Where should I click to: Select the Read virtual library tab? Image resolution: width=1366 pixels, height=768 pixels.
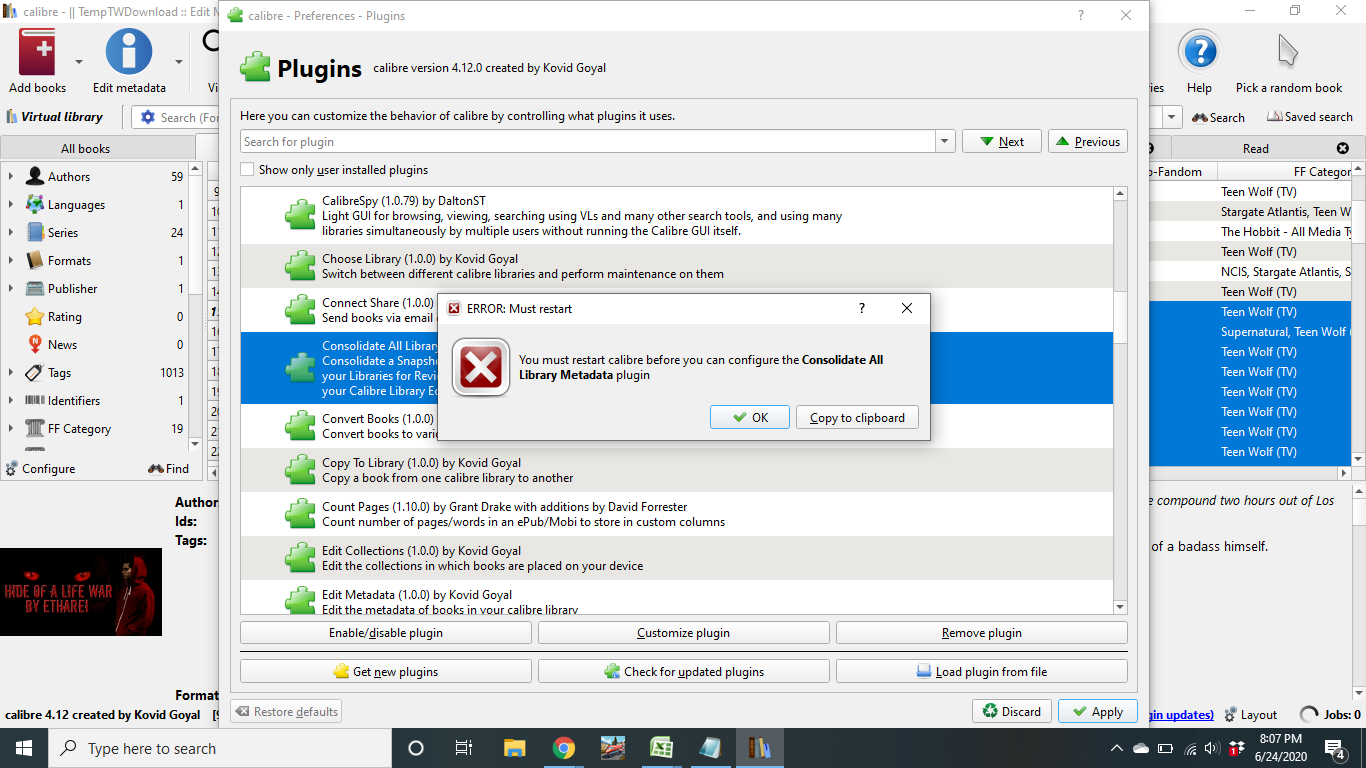pyautogui.click(x=1256, y=149)
